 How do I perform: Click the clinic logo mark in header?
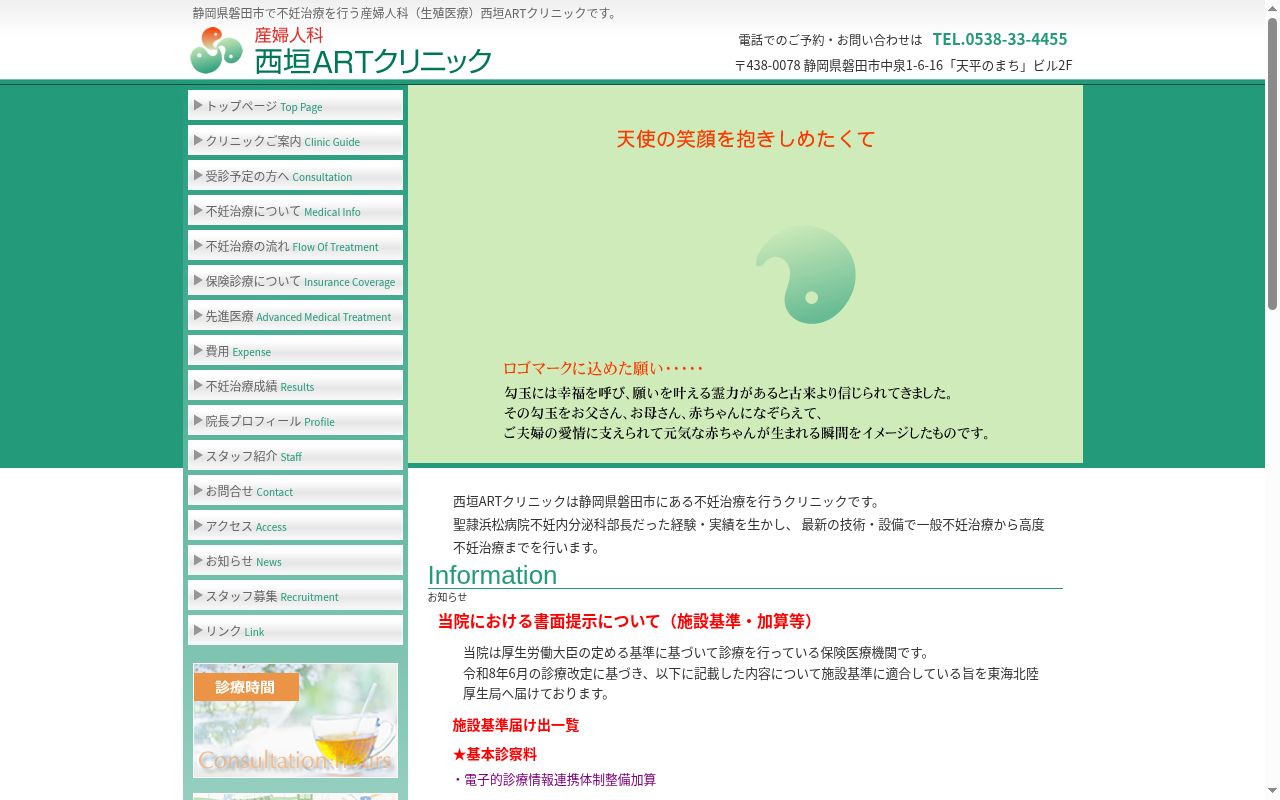(216, 50)
